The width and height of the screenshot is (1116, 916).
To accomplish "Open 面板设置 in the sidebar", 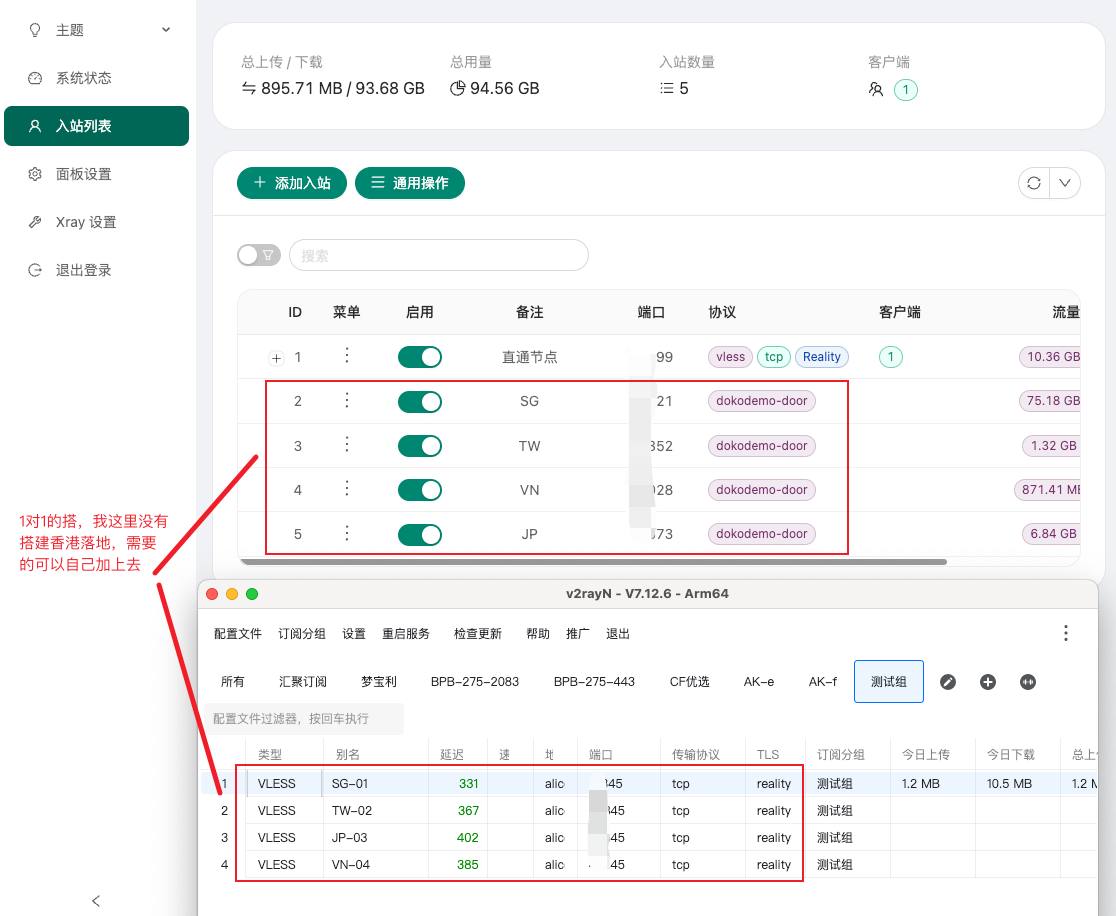I will click(x=84, y=174).
